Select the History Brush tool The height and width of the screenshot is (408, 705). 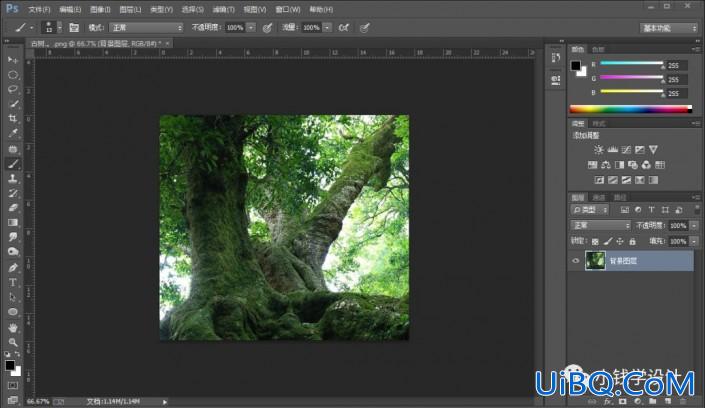coord(13,193)
